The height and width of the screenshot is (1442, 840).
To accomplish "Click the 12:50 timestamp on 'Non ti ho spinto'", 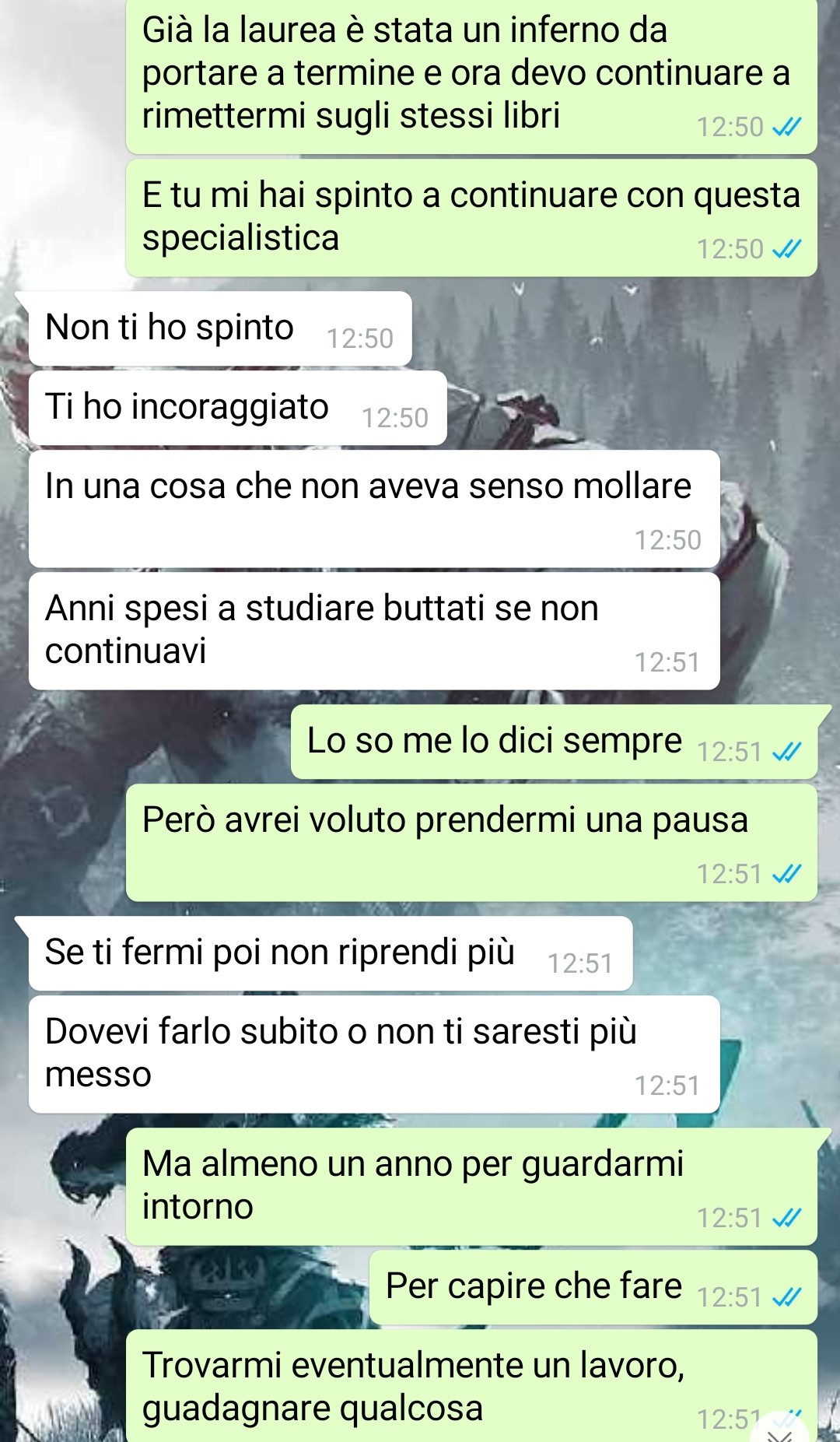I will click(360, 339).
